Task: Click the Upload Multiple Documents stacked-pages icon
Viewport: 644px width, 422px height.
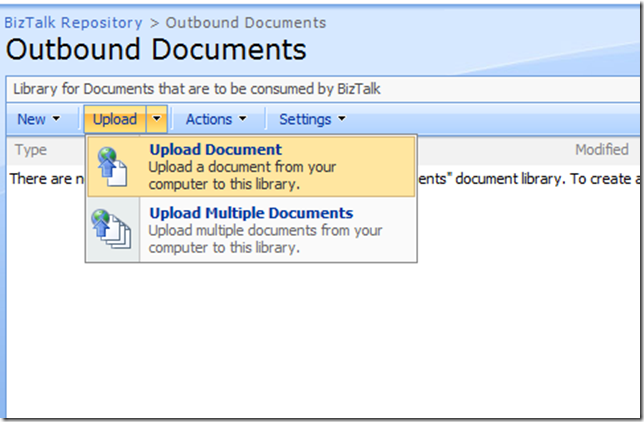Action: tap(112, 229)
